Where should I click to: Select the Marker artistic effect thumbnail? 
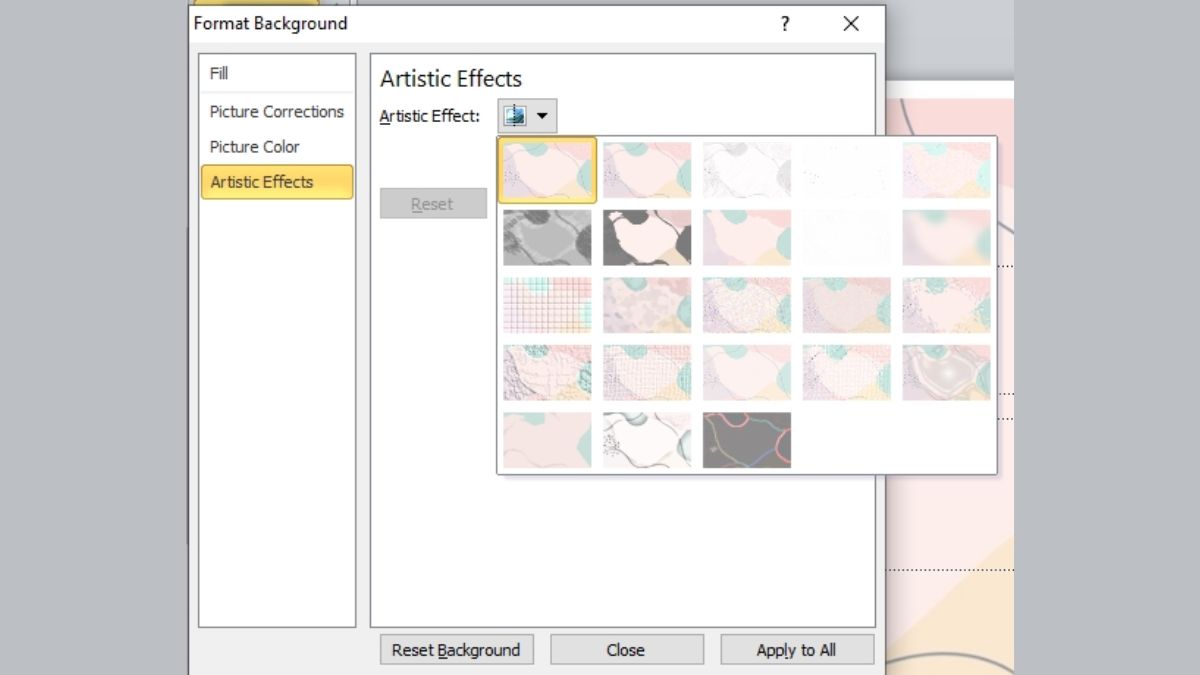[x=647, y=170]
